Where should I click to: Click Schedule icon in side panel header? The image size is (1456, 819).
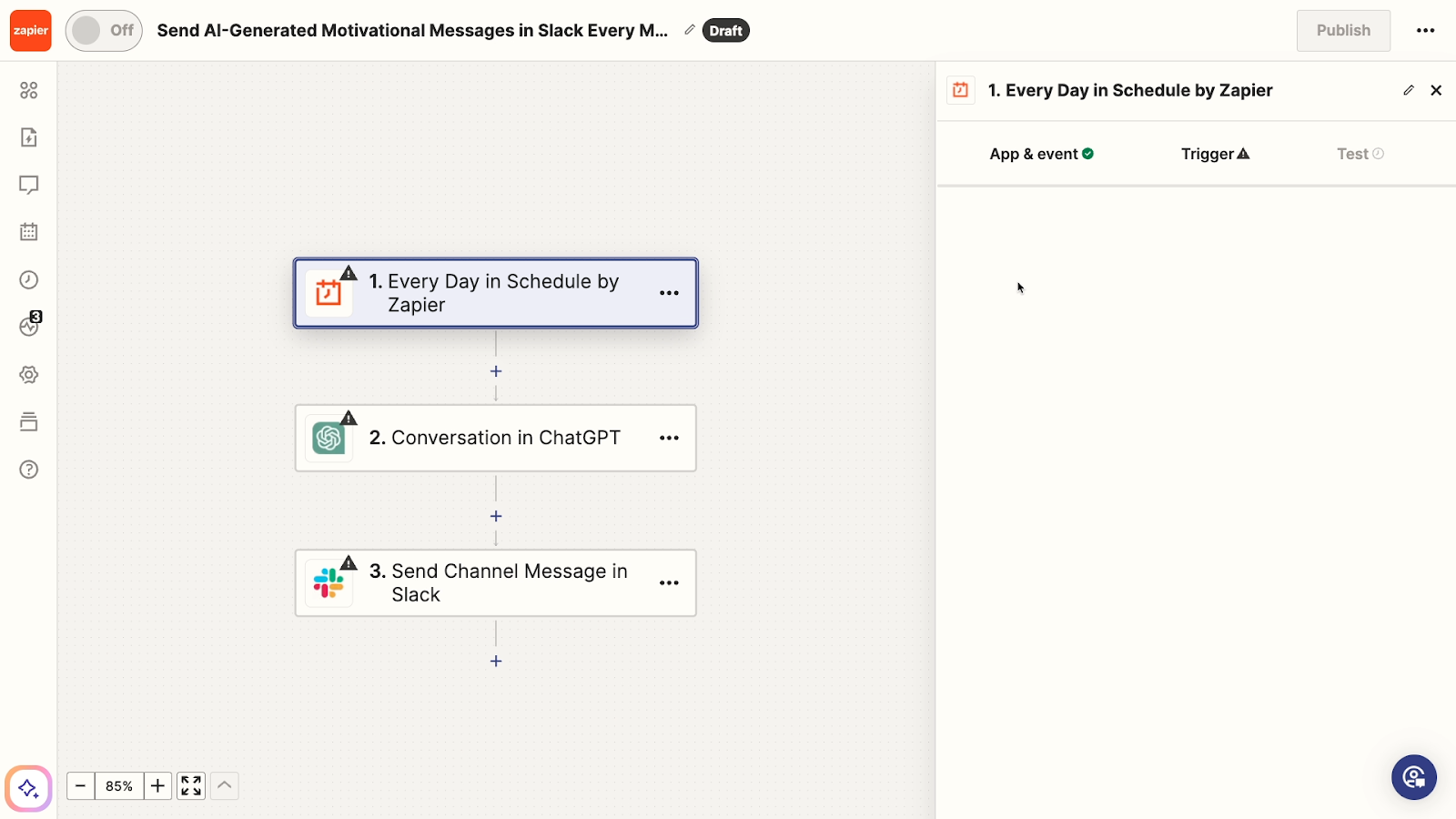coord(960,90)
